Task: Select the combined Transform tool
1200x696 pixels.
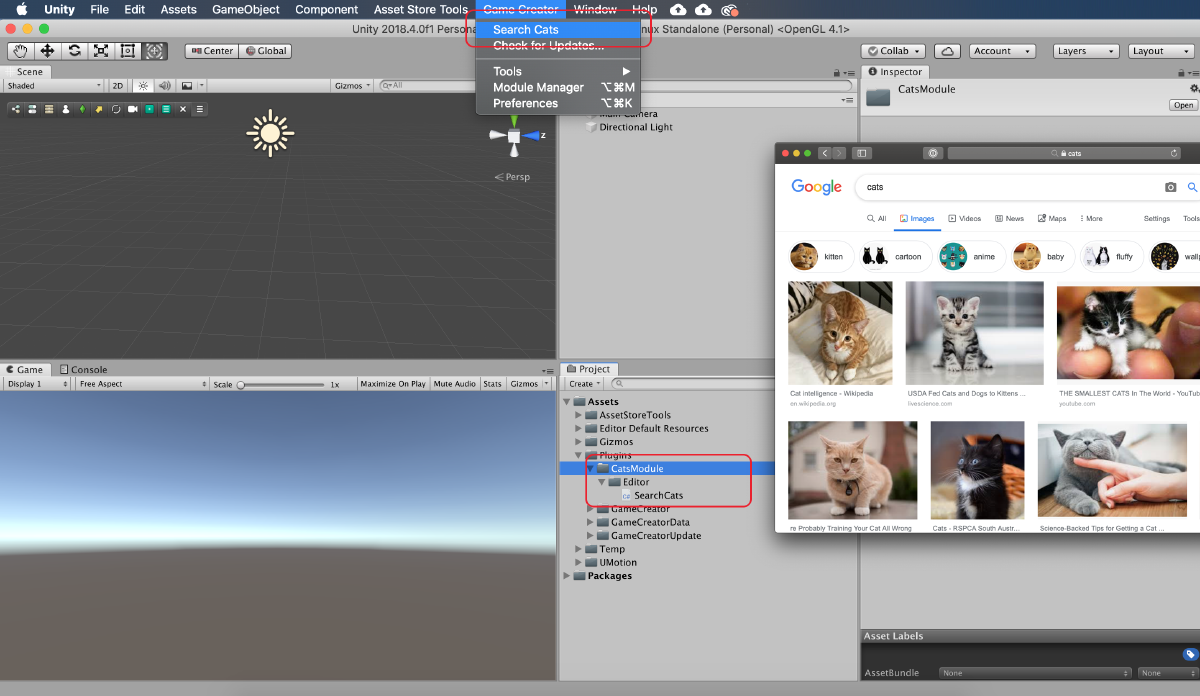Action: (155, 51)
